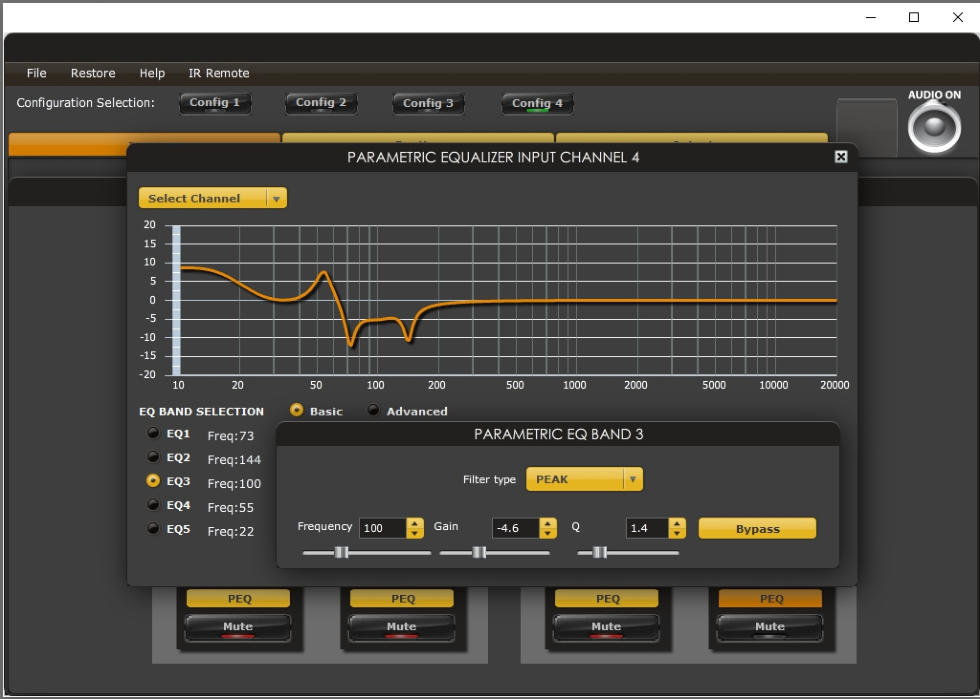Minimize the application window
Viewport: 980px width, 699px height.
[871, 18]
